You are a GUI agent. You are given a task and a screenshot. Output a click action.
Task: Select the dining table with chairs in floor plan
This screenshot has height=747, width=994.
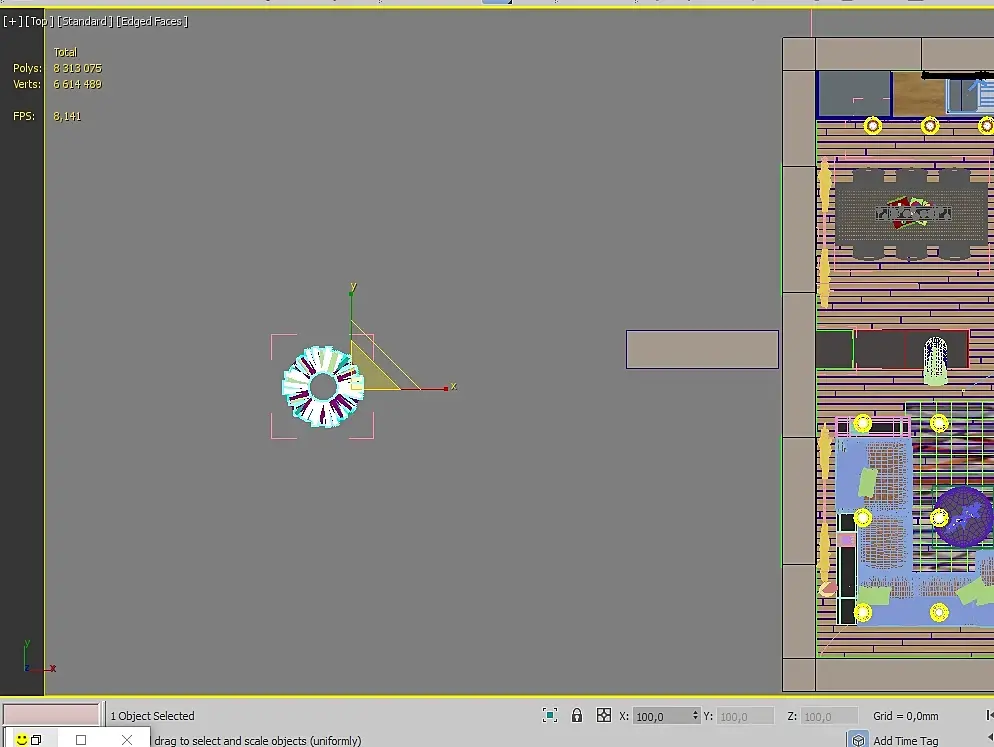(912, 214)
